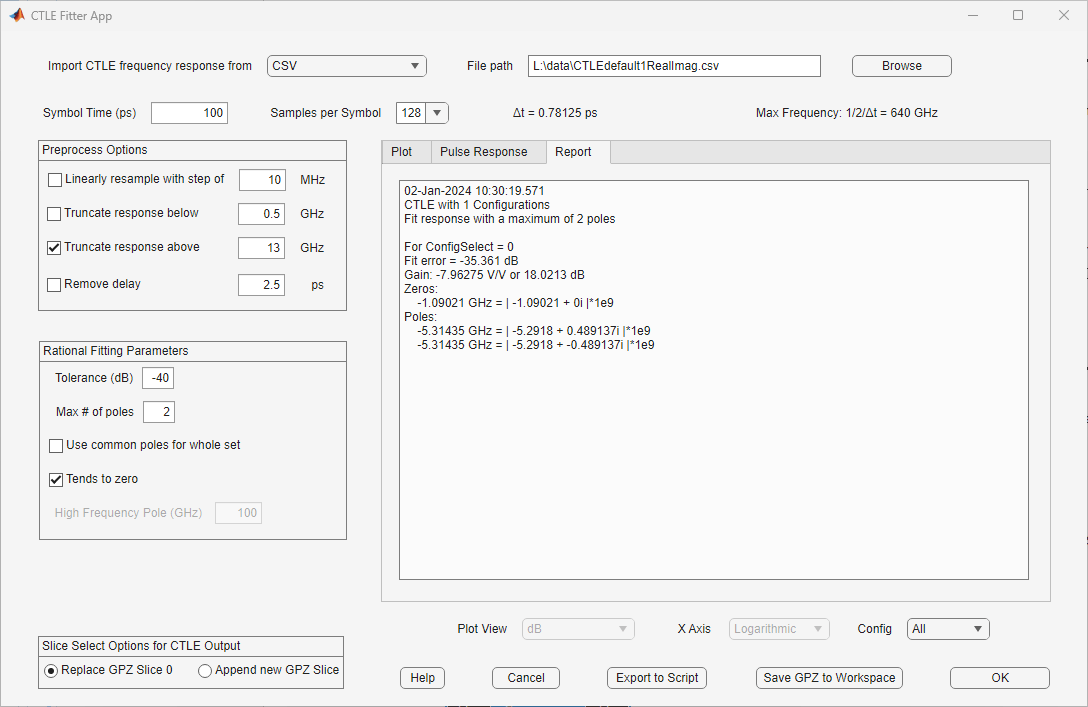Click the Symbol Time input field
The height and width of the screenshot is (707, 1088).
[x=189, y=113]
